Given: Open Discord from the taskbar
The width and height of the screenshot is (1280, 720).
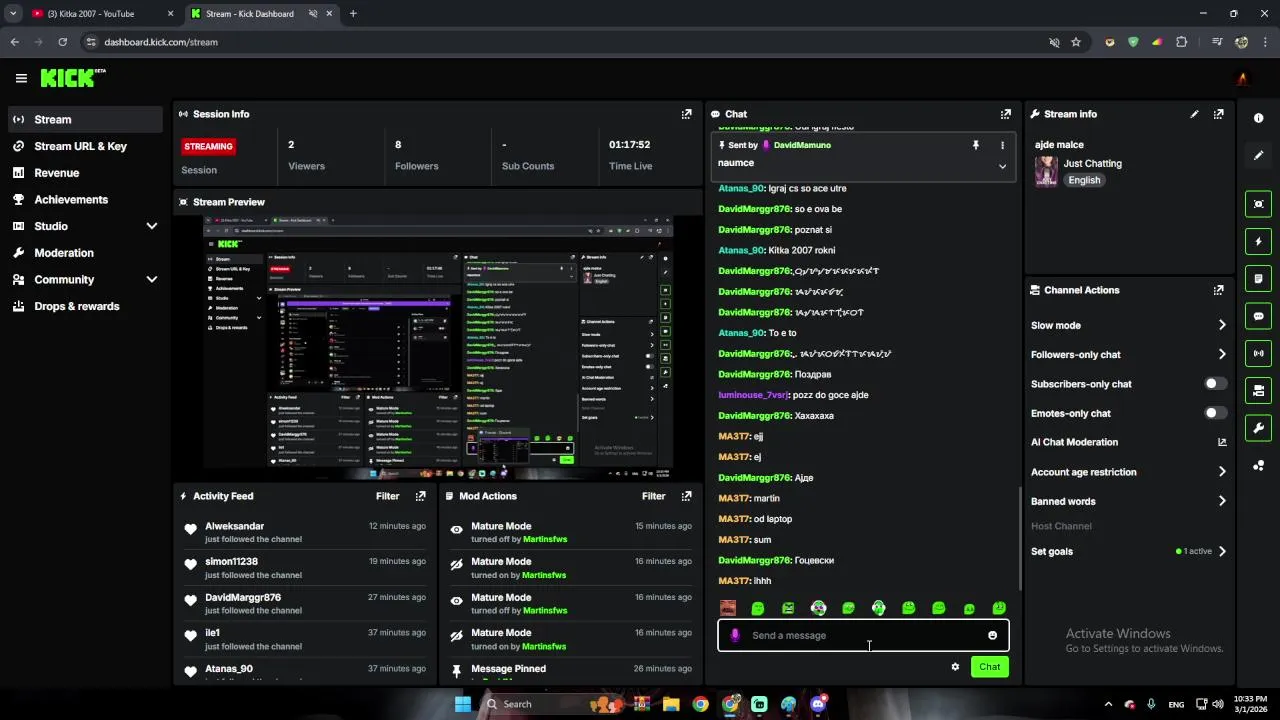Looking at the screenshot, I should [819, 704].
